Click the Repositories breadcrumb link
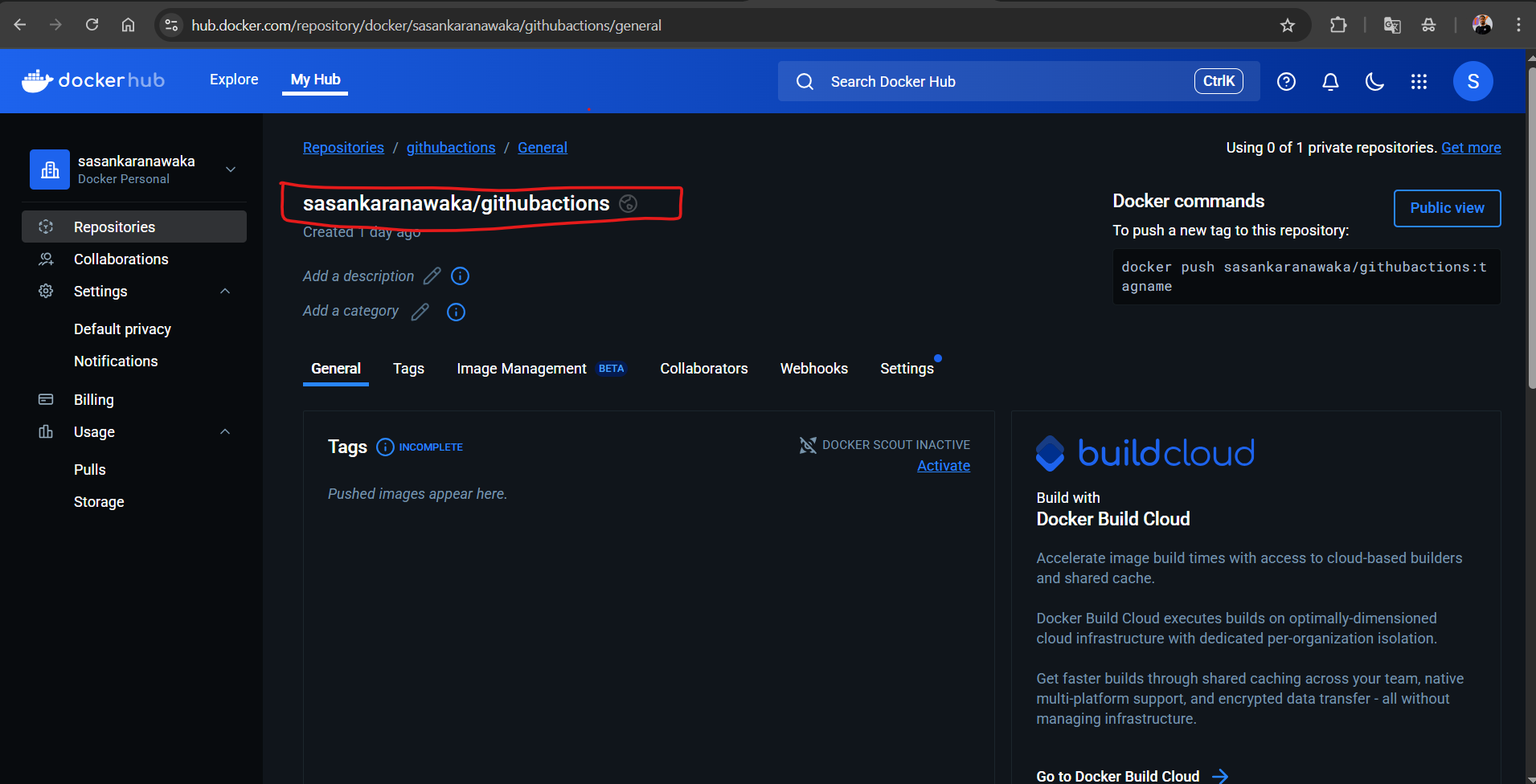The width and height of the screenshot is (1536, 784). pos(343,148)
